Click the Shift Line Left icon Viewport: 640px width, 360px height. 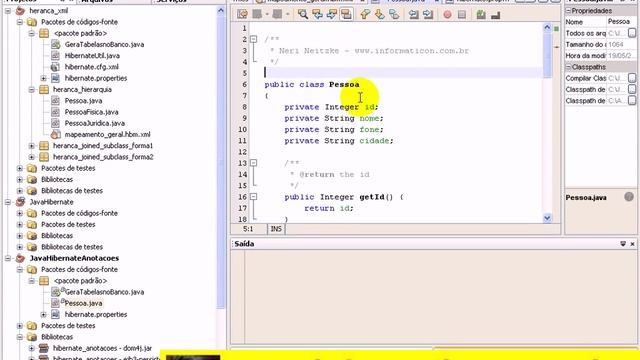click(413, 15)
